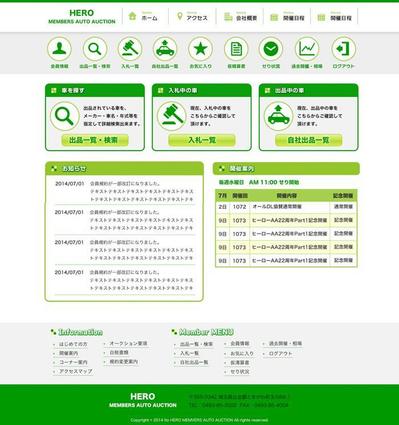
Task: Click the ログアウト exit-door icon
Action: [x=344, y=49]
